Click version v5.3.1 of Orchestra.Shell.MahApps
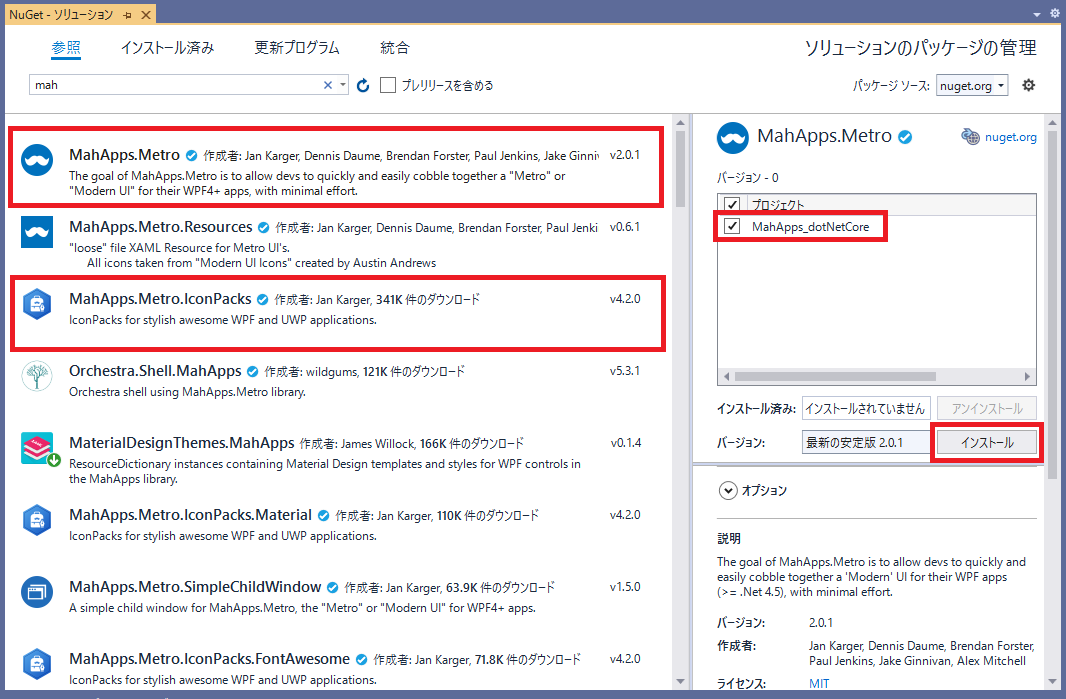1066x699 pixels. tap(625, 371)
